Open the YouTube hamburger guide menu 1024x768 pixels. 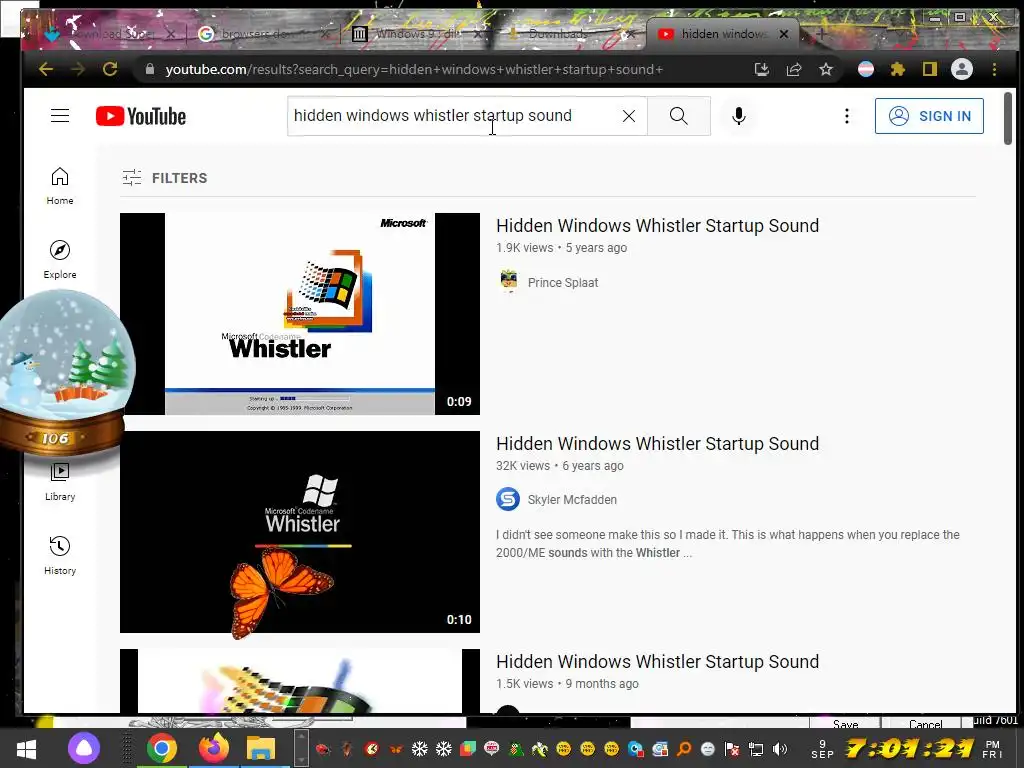tap(60, 116)
